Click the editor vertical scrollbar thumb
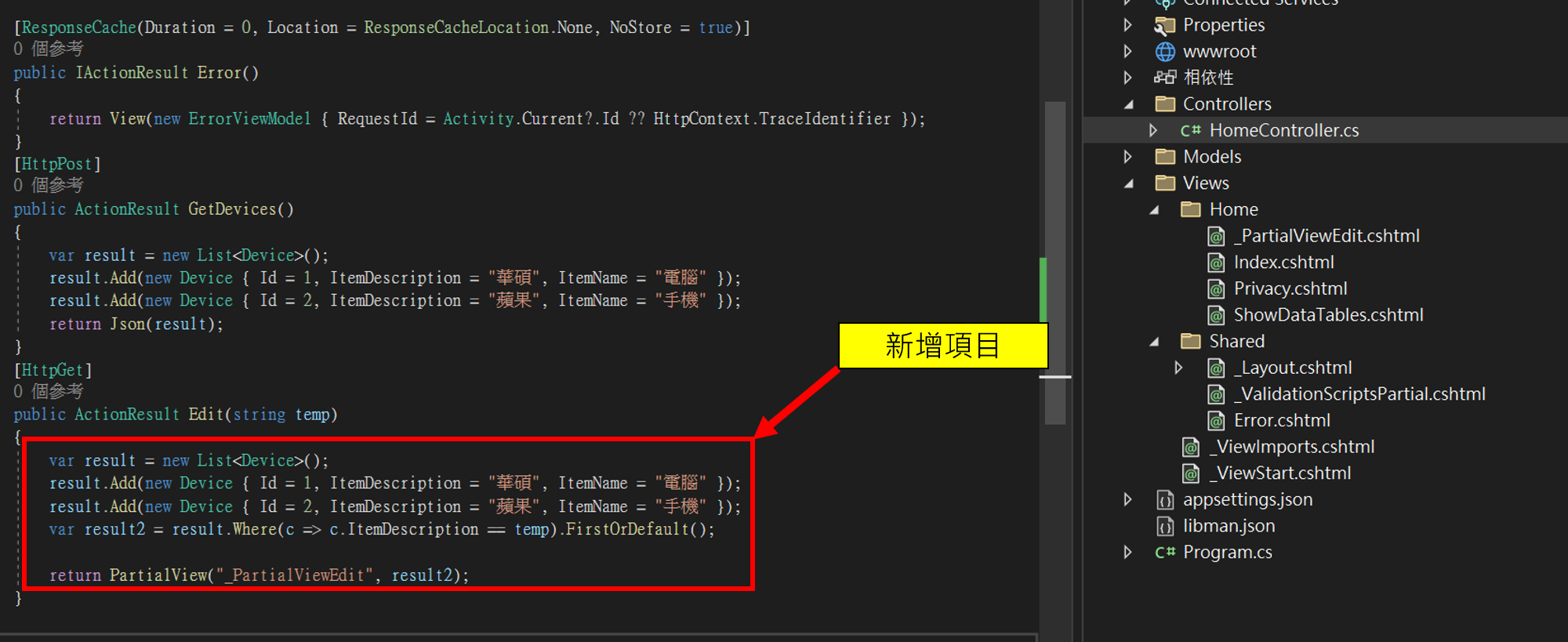Image resolution: width=1568 pixels, height=642 pixels. coord(1055,263)
